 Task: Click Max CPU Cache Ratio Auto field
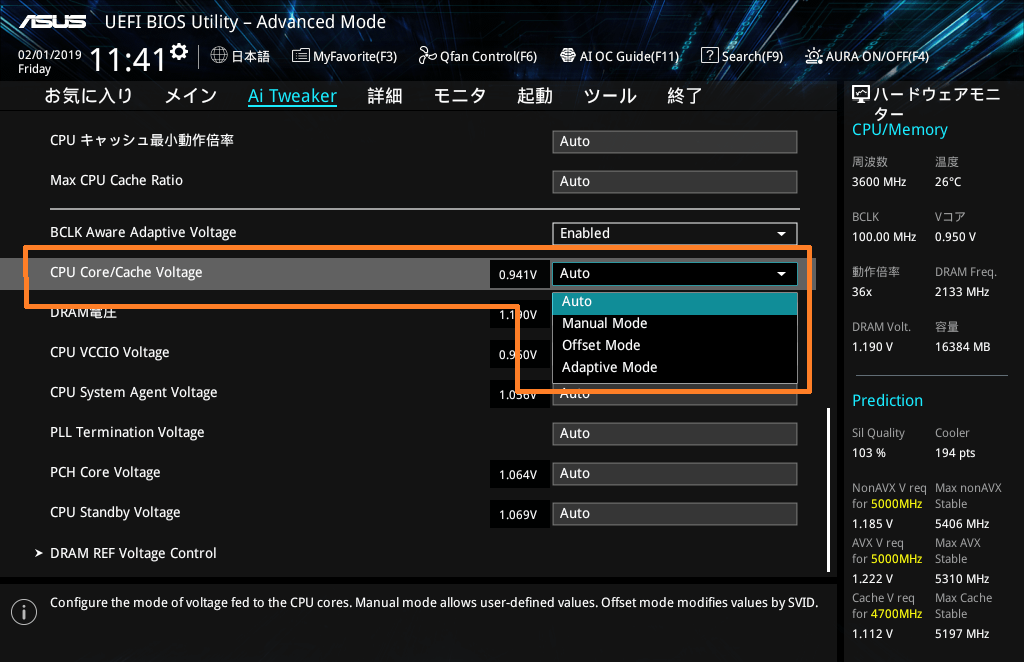click(x=675, y=181)
